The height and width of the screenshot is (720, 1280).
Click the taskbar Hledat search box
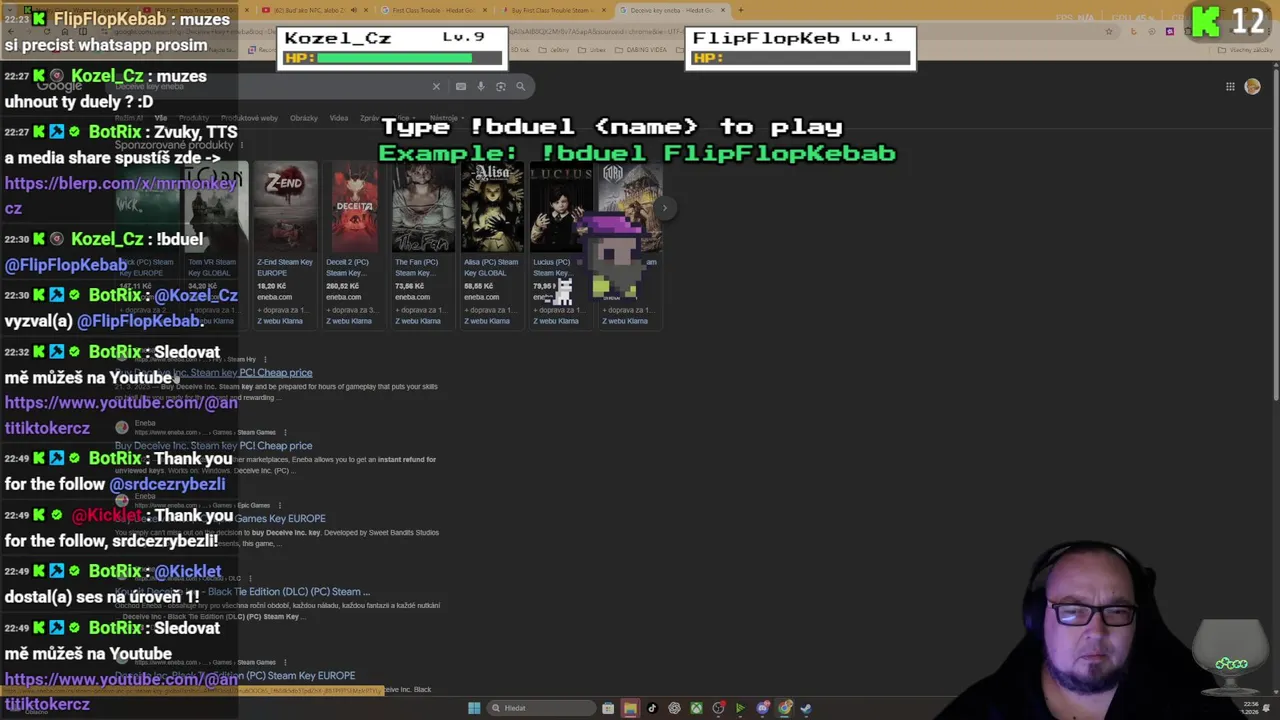[540, 708]
